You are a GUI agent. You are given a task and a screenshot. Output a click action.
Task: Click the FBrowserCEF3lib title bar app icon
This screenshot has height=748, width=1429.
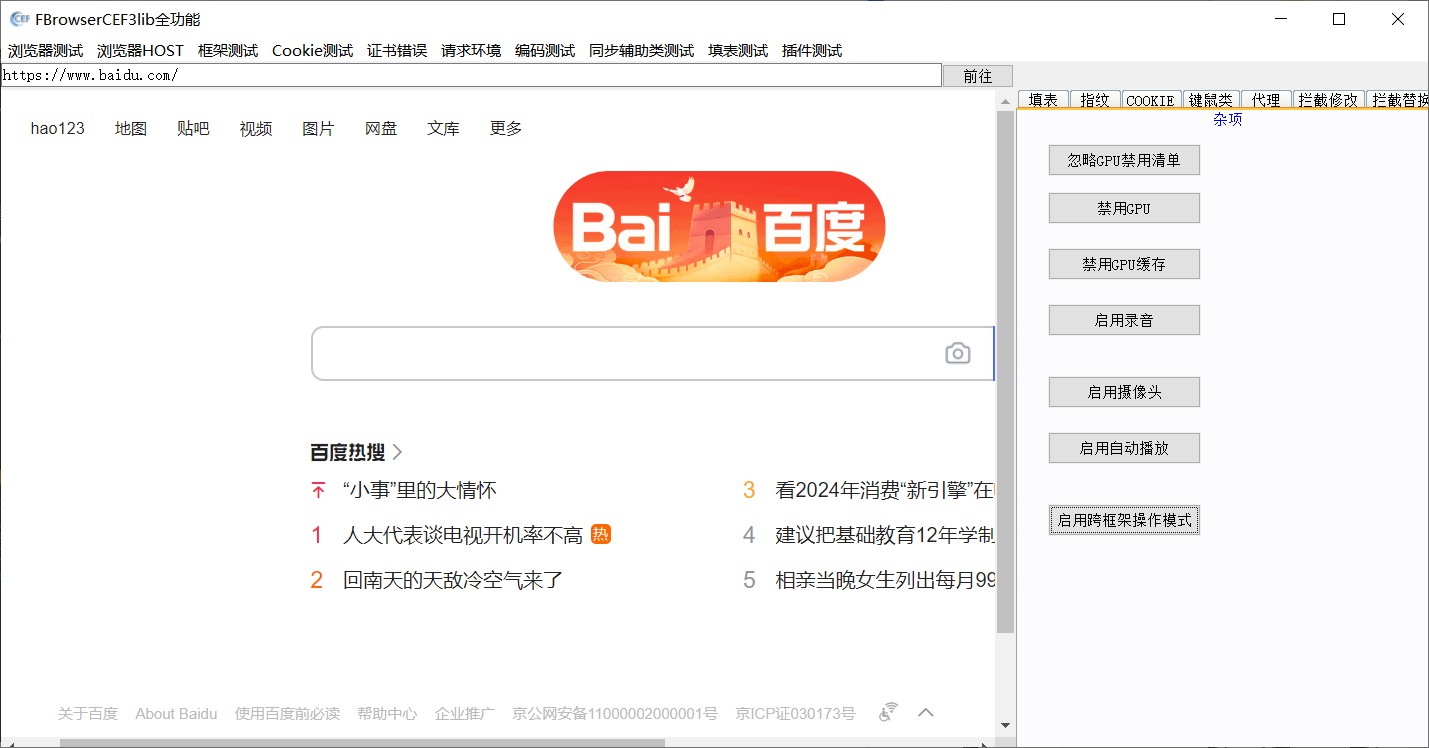[18, 19]
